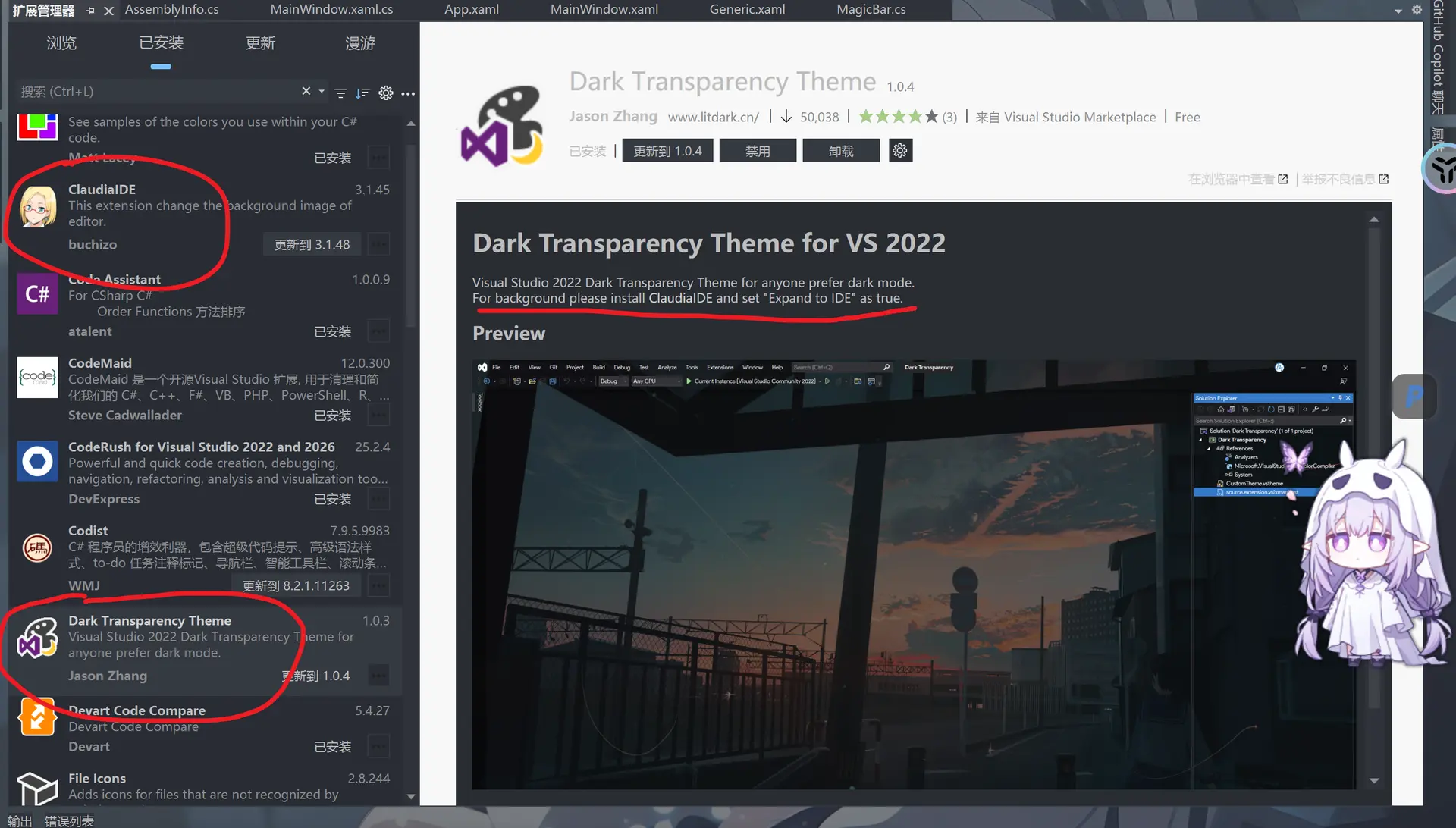Select the CodeMaid extension icon
The image size is (1456, 828).
tap(37, 377)
